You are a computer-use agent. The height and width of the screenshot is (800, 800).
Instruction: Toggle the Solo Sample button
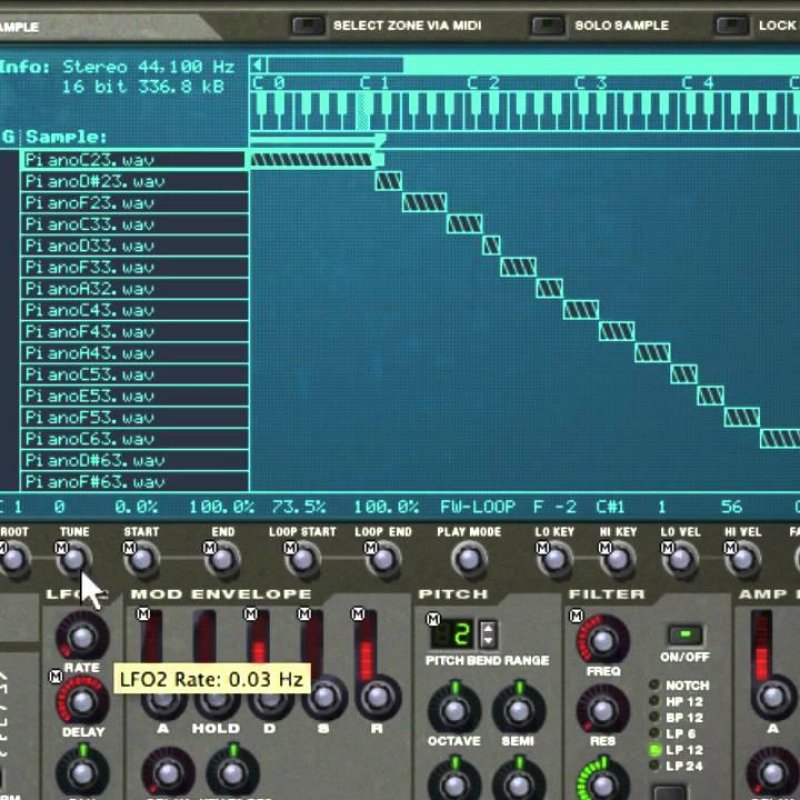pos(547,25)
